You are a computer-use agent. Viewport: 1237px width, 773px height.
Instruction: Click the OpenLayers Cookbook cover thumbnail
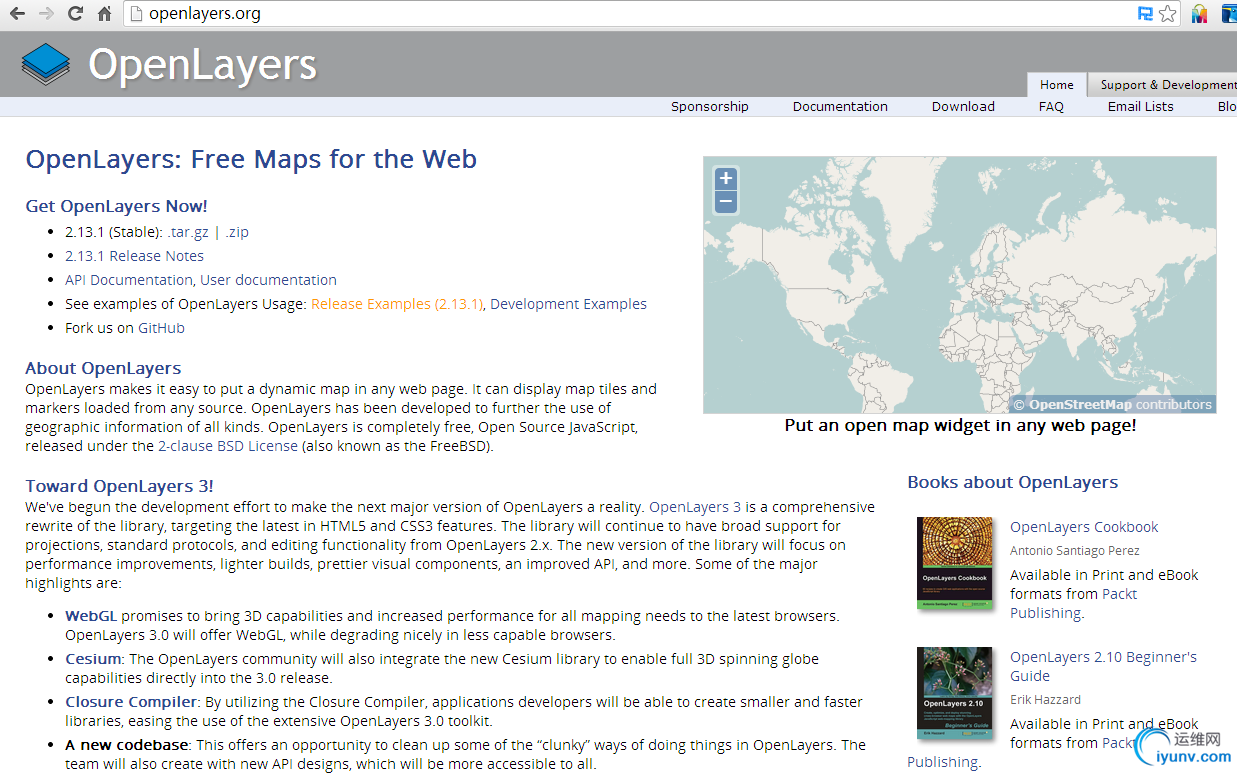click(955, 563)
